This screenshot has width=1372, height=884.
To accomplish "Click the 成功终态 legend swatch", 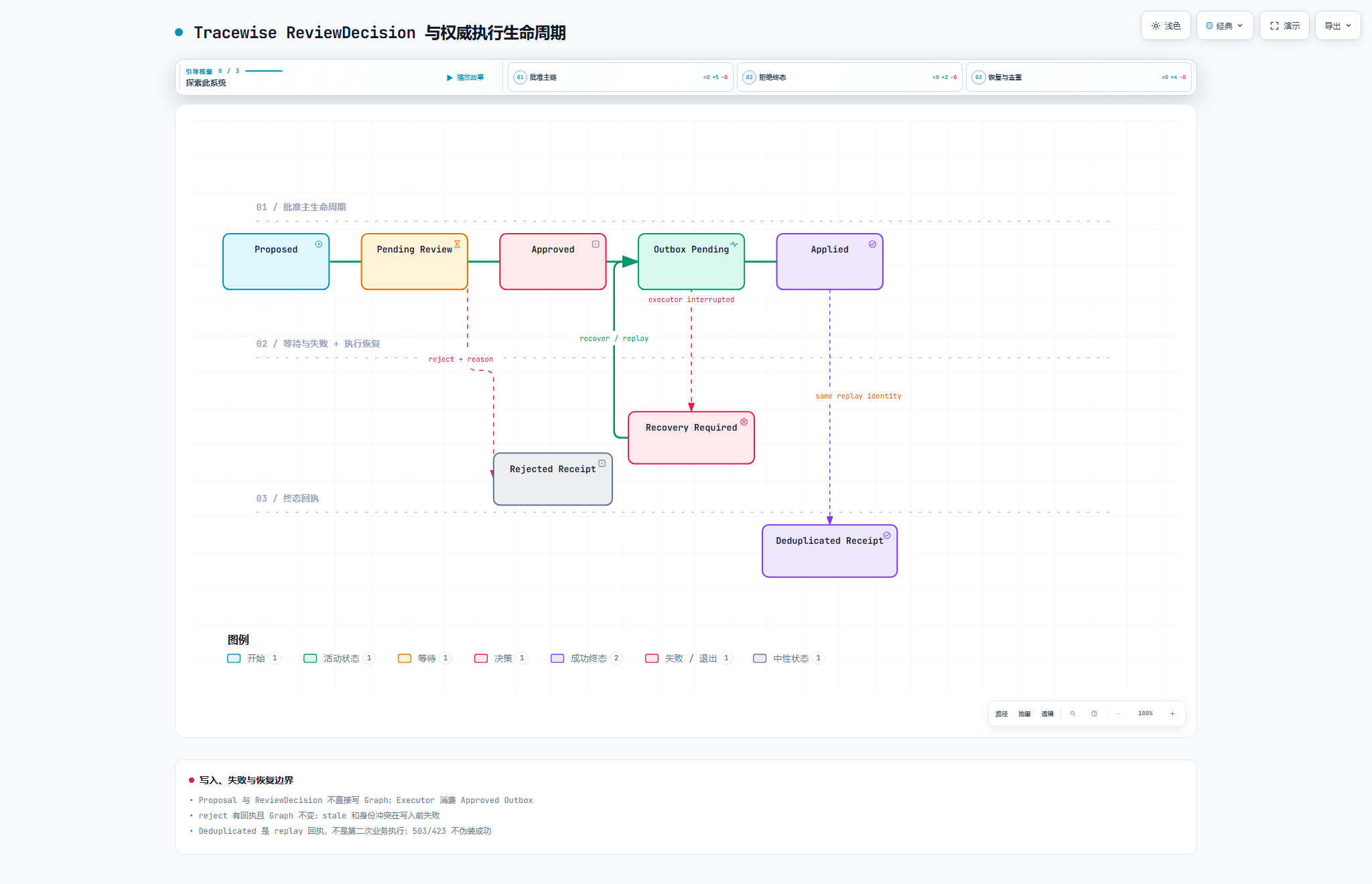I will pyautogui.click(x=557, y=658).
